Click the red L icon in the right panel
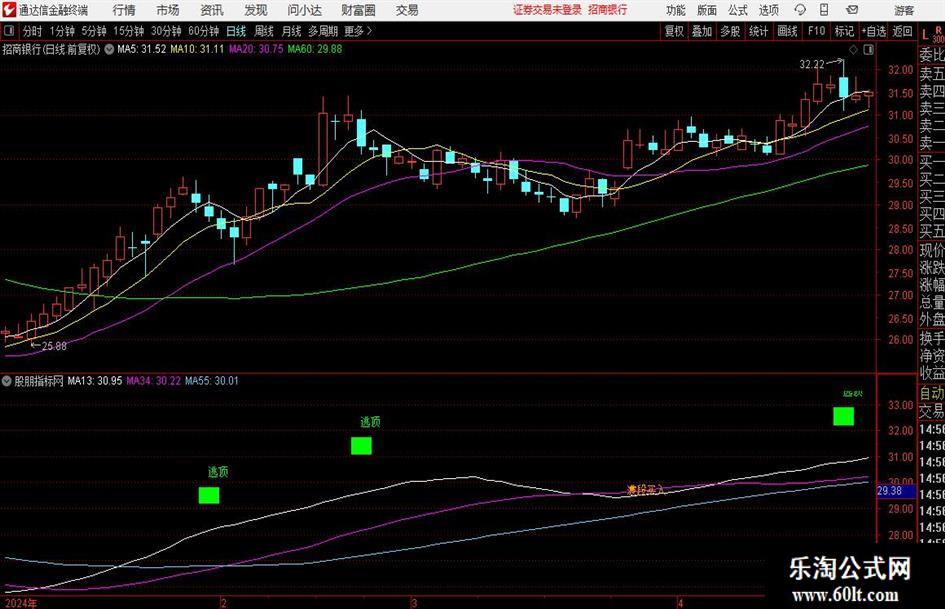Viewport: 945px width, 609px height. (x=925, y=36)
